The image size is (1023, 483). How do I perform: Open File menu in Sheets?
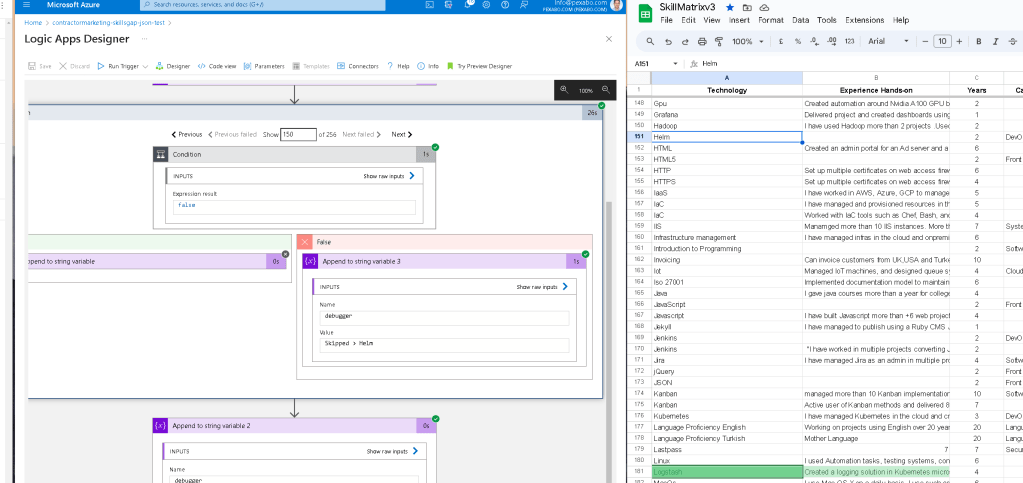[x=666, y=20]
